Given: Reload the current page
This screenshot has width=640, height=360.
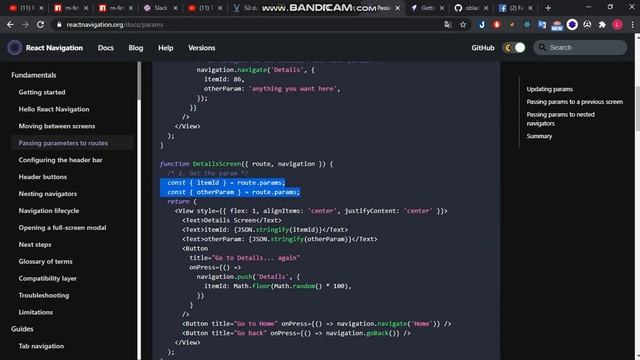Looking at the screenshot, I should (40, 24).
